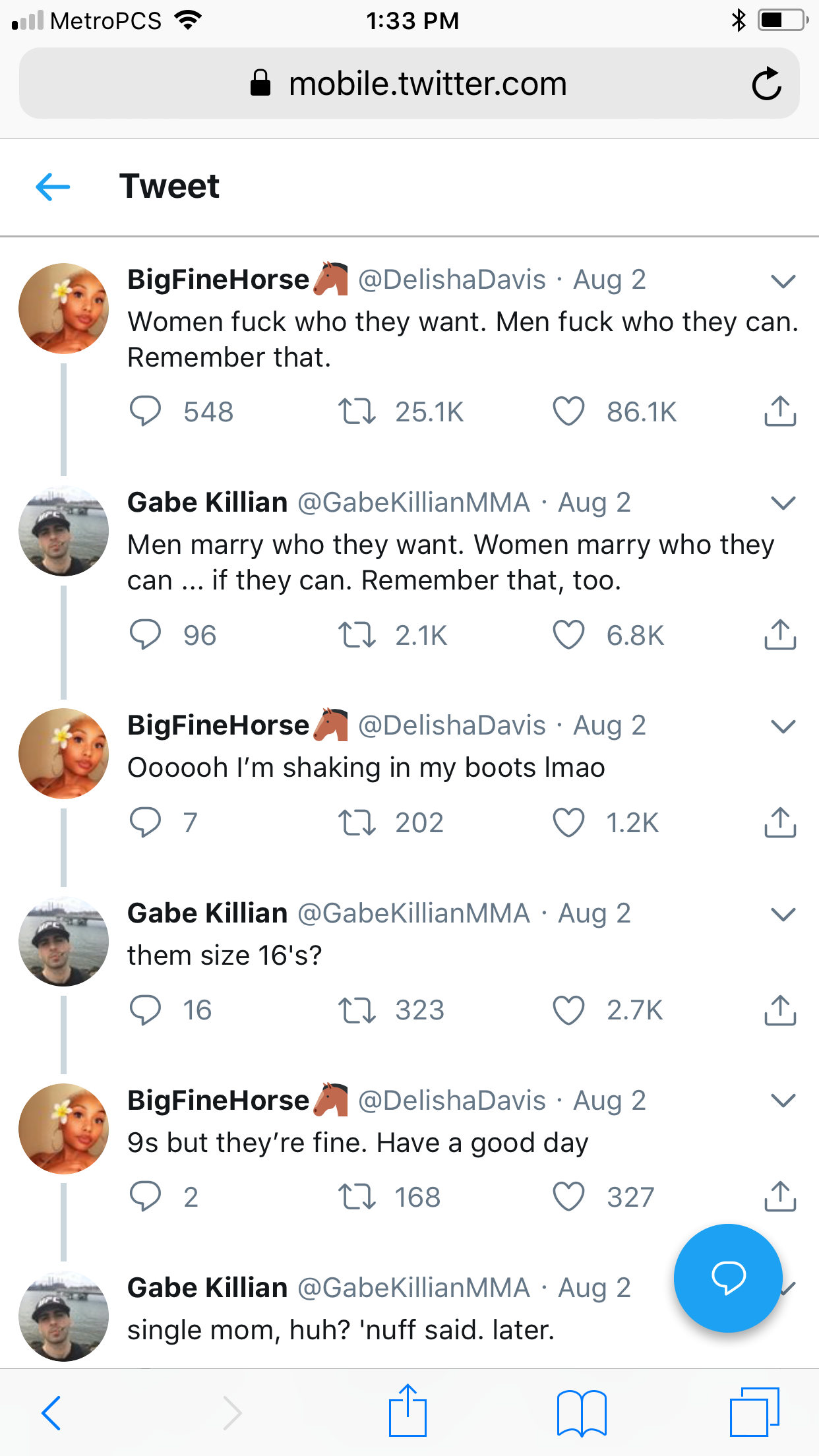This screenshot has height=1456, width=819.
Task: Open Safari bookmarks in bottom toolbar
Action: click(581, 1412)
